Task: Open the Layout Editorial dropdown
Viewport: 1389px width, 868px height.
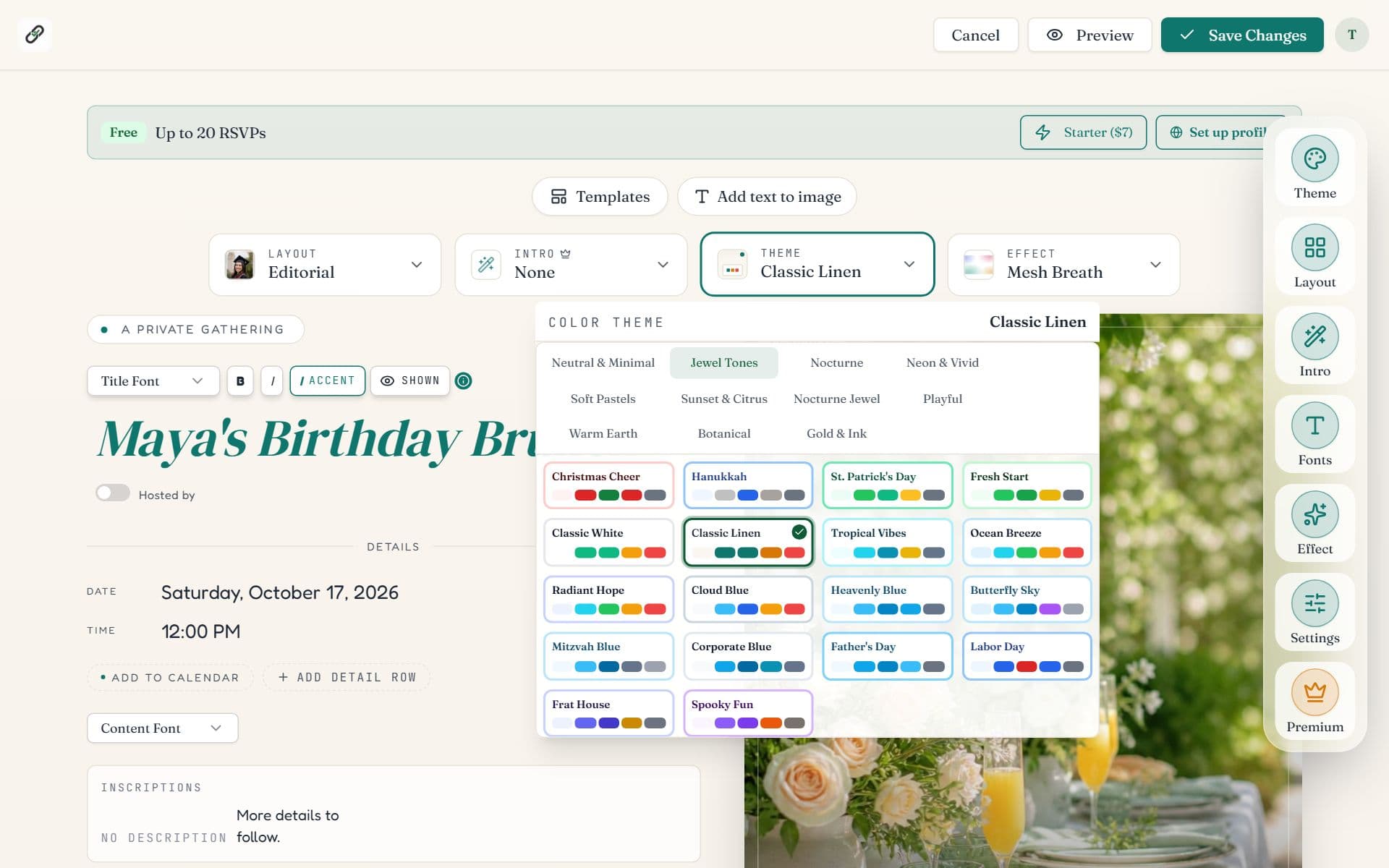Action: pos(325,264)
